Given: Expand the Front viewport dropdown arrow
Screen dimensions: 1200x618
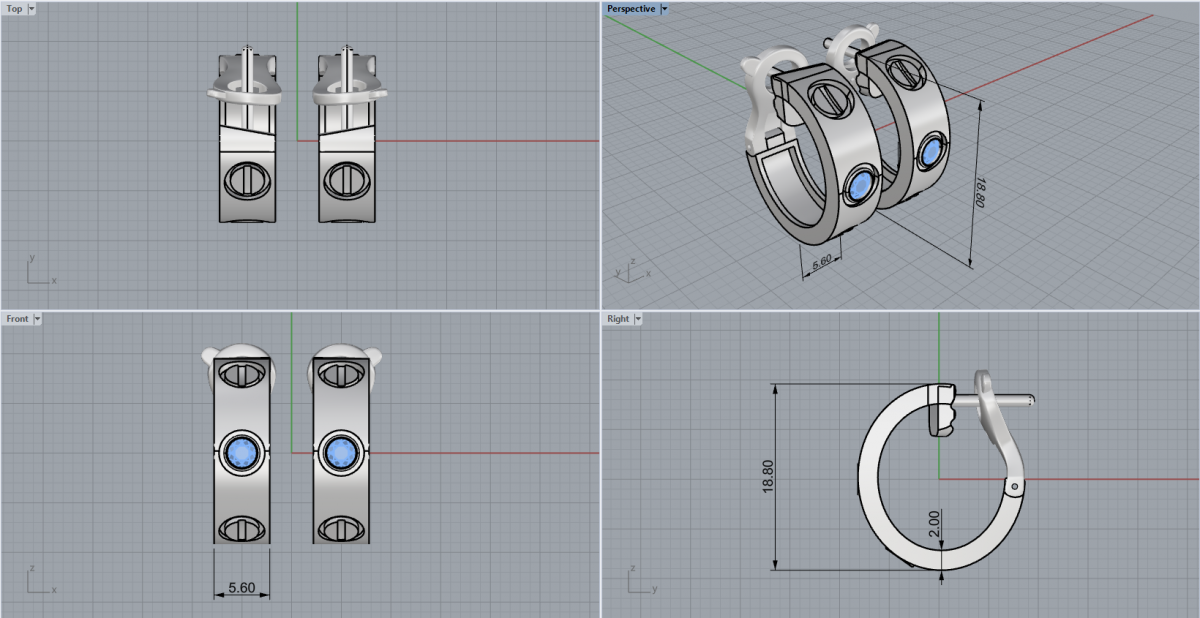Looking at the screenshot, I should [x=37, y=319].
